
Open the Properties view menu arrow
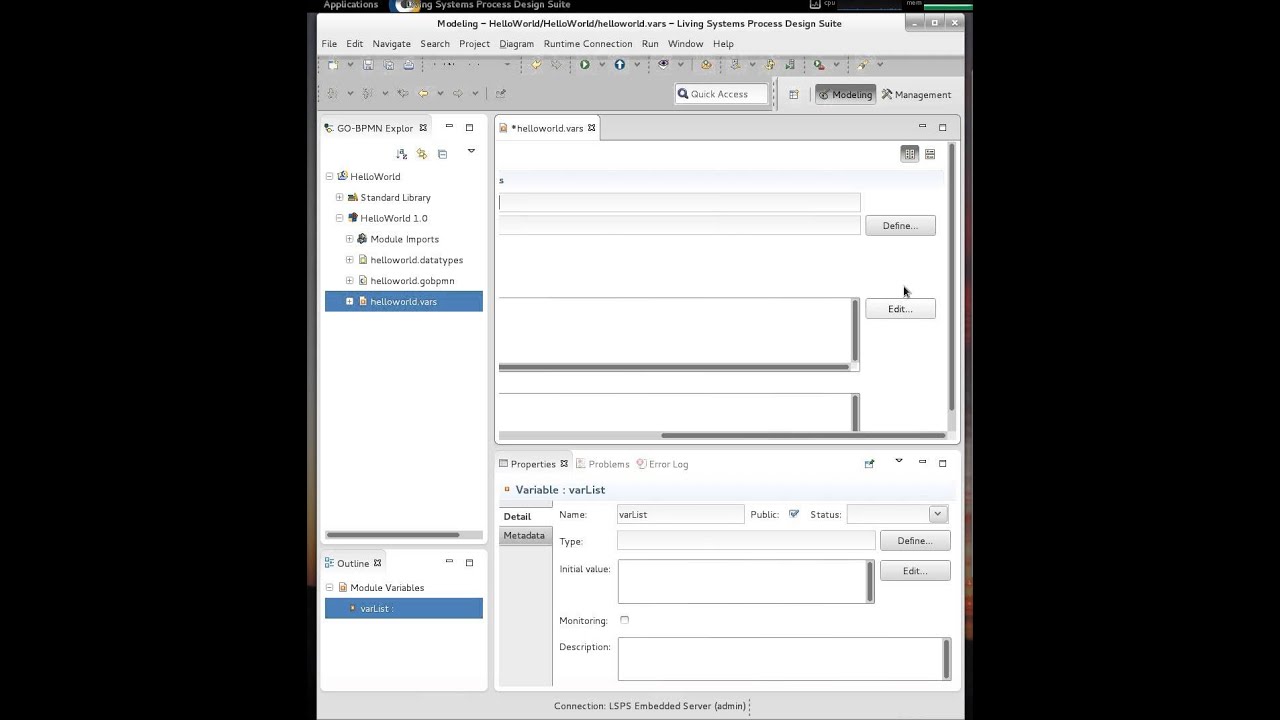pyautogui.click(x=898, y=461)
